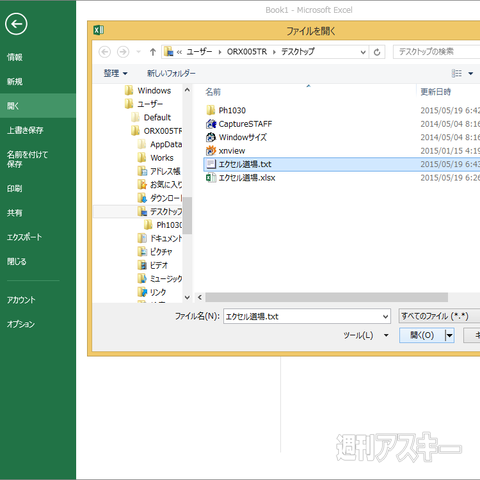
Task: Expand the ファイル名 dropdown arrow
Action: (386, 317)
